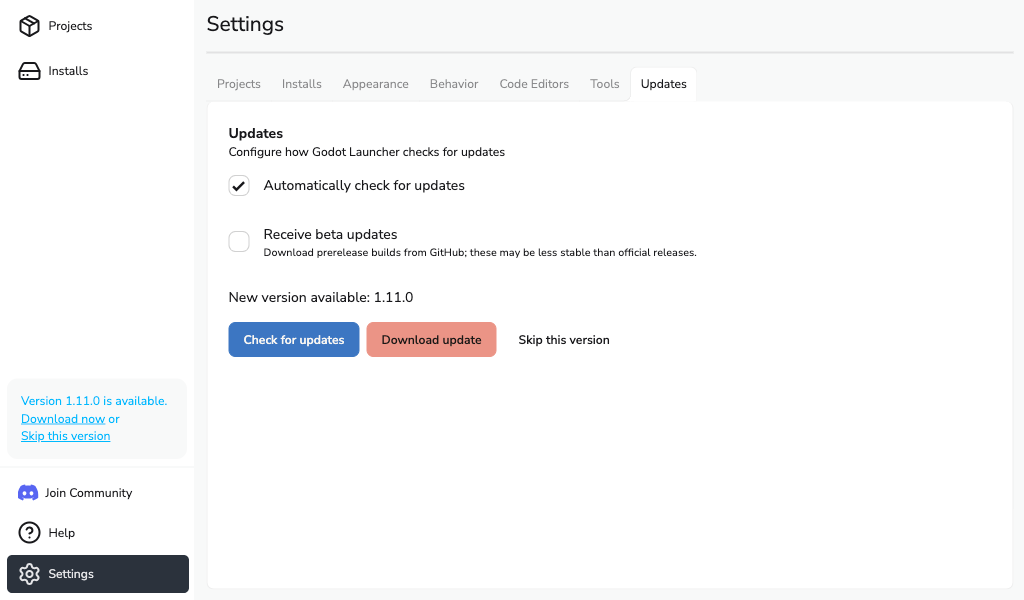Select the Settings label in the sidebar
This screenshot has width=1024, height=600.
[x=71, y=574]
